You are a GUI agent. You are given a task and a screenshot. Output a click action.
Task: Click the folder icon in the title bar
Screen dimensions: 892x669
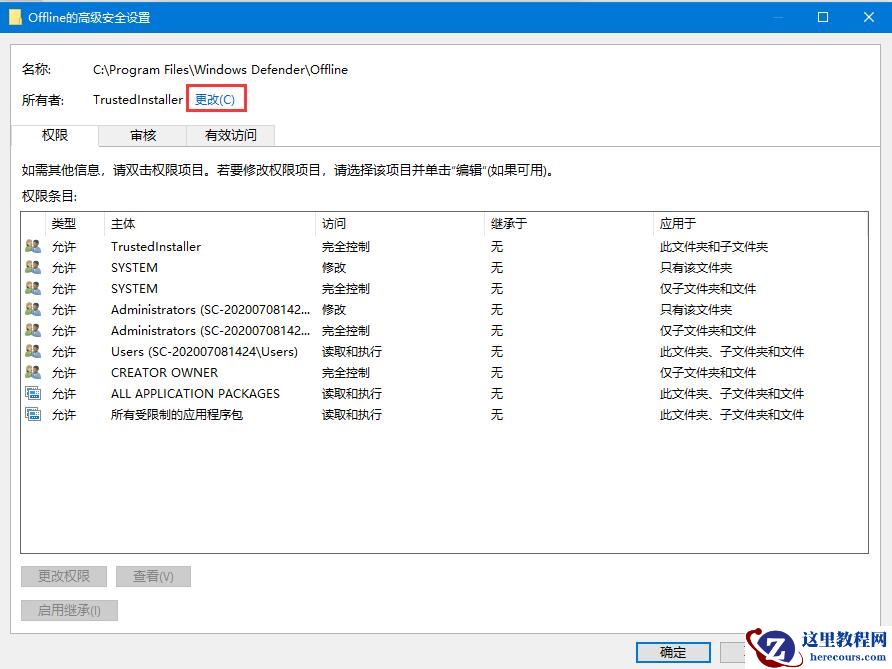[15, 16]
